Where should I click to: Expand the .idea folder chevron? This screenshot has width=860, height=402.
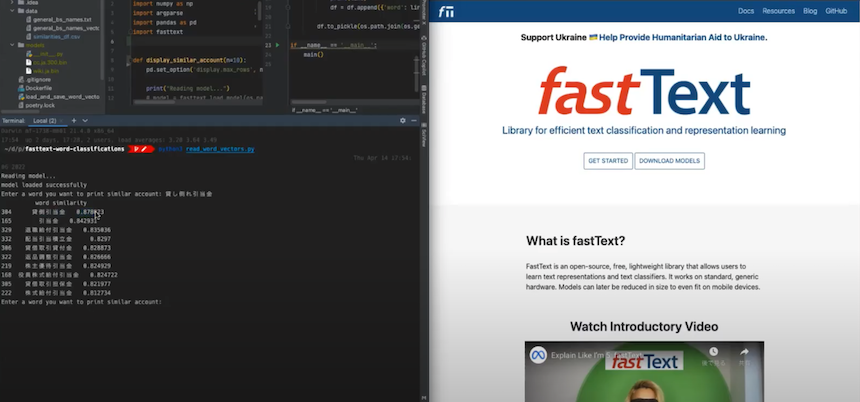click(x=13, y=3)
